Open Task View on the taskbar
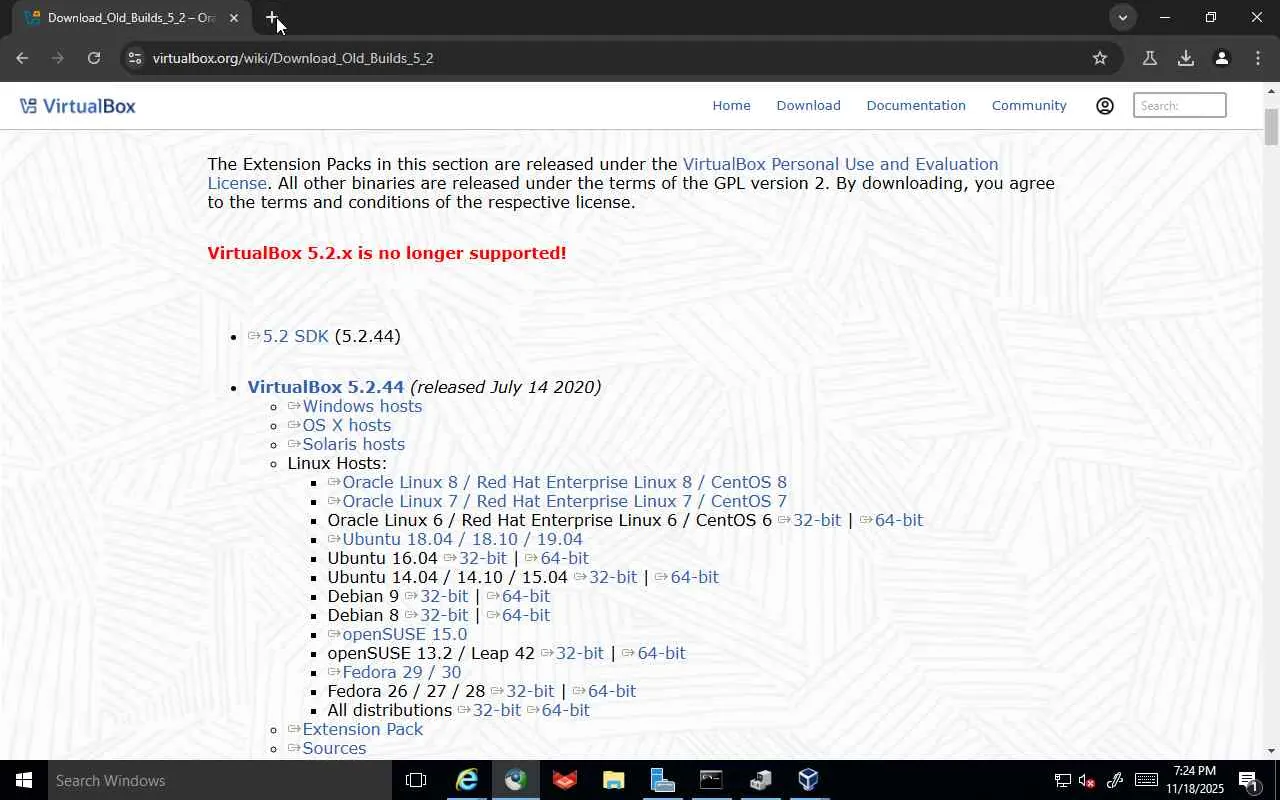 point(416,780)
